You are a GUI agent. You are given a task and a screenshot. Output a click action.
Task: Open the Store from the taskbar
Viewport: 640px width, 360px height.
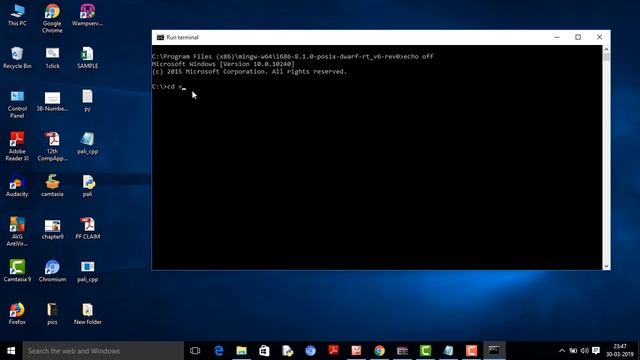[264, 351]
